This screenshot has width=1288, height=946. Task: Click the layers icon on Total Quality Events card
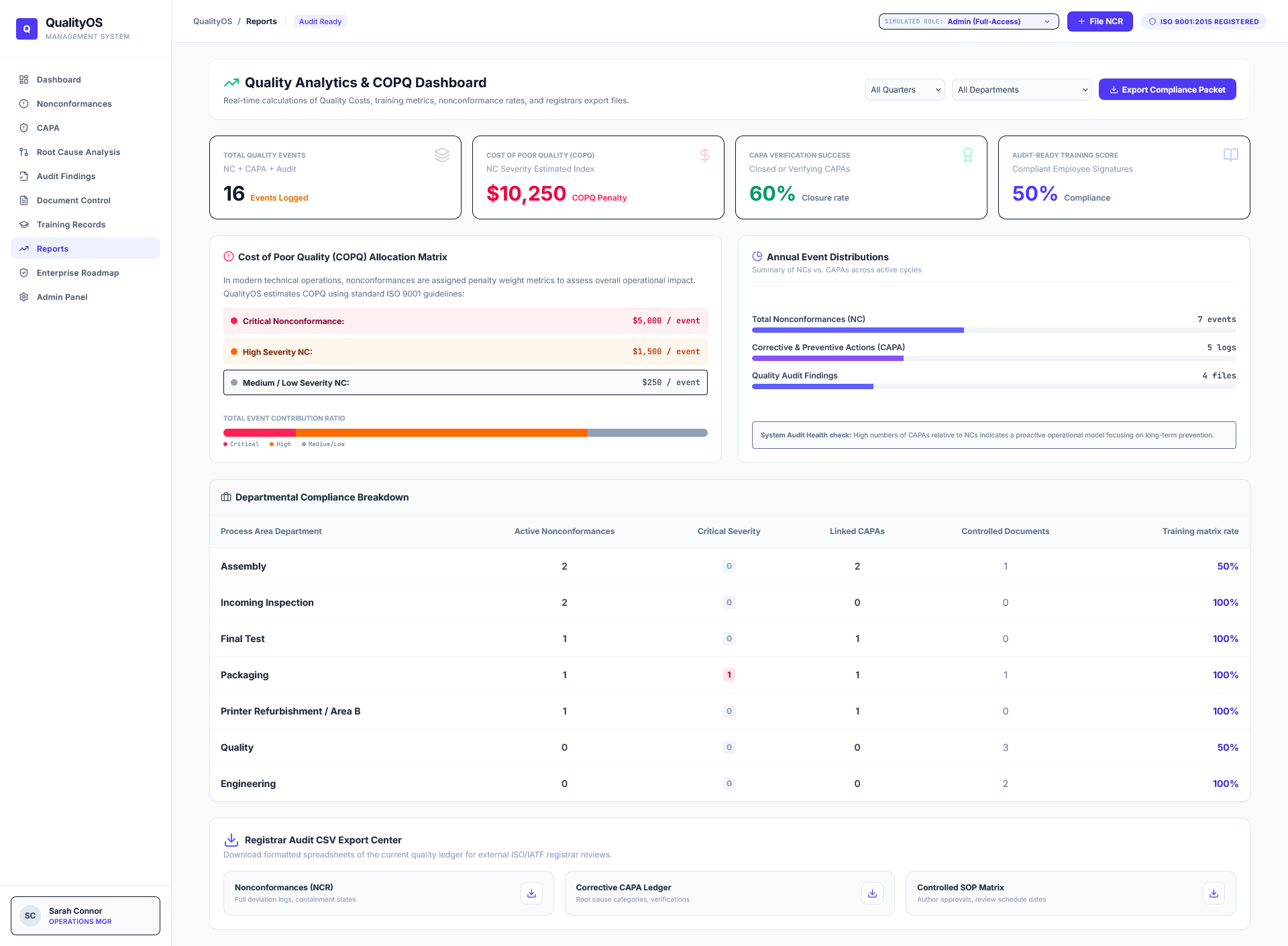(442, 155)
